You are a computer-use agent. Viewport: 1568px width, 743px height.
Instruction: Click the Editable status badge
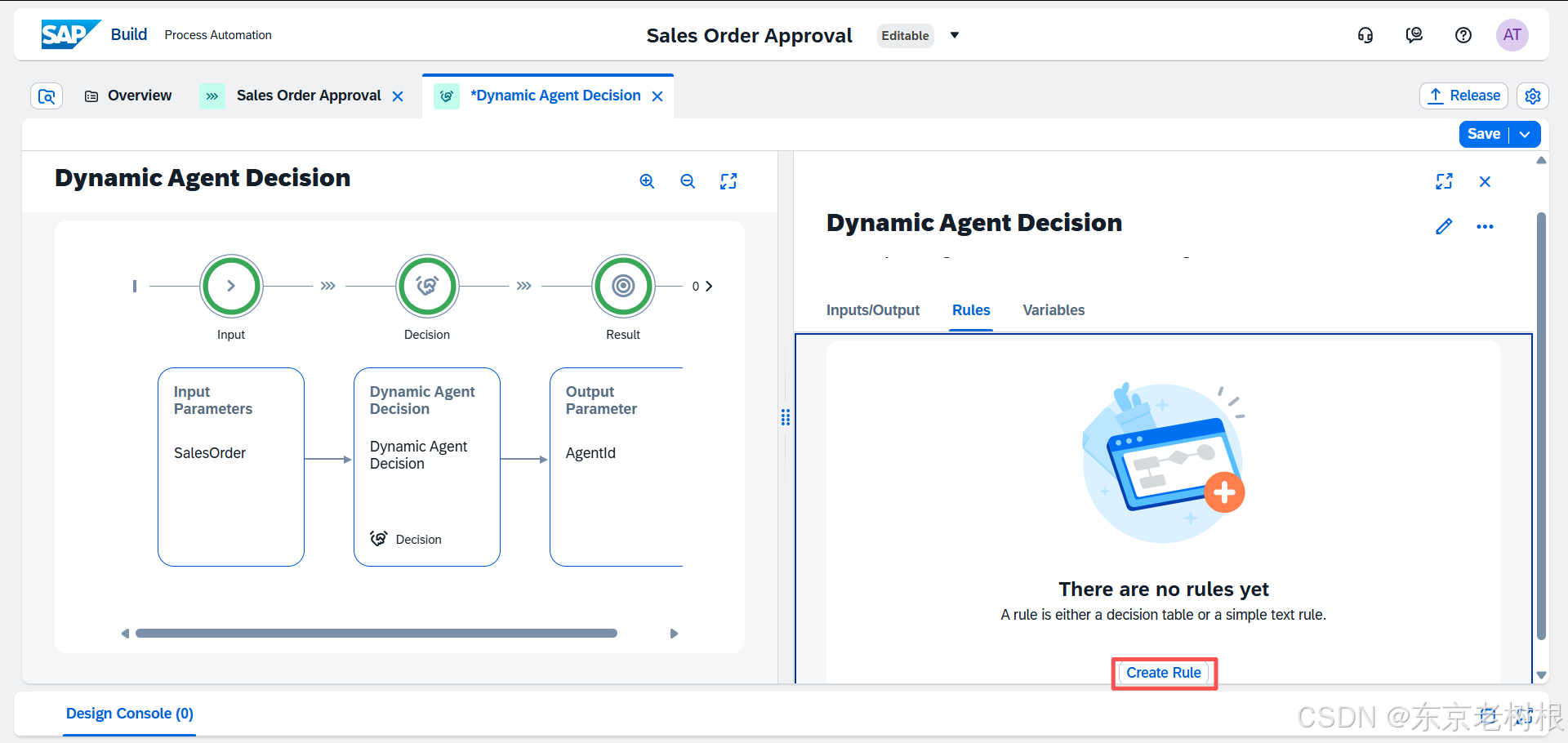click(x=905, y=35)
